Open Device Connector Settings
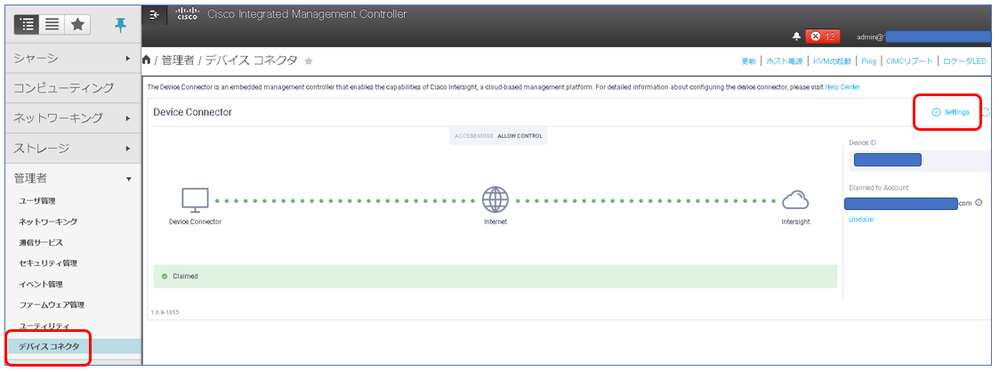Screen dimensions: 999x372 pos(950,112)
